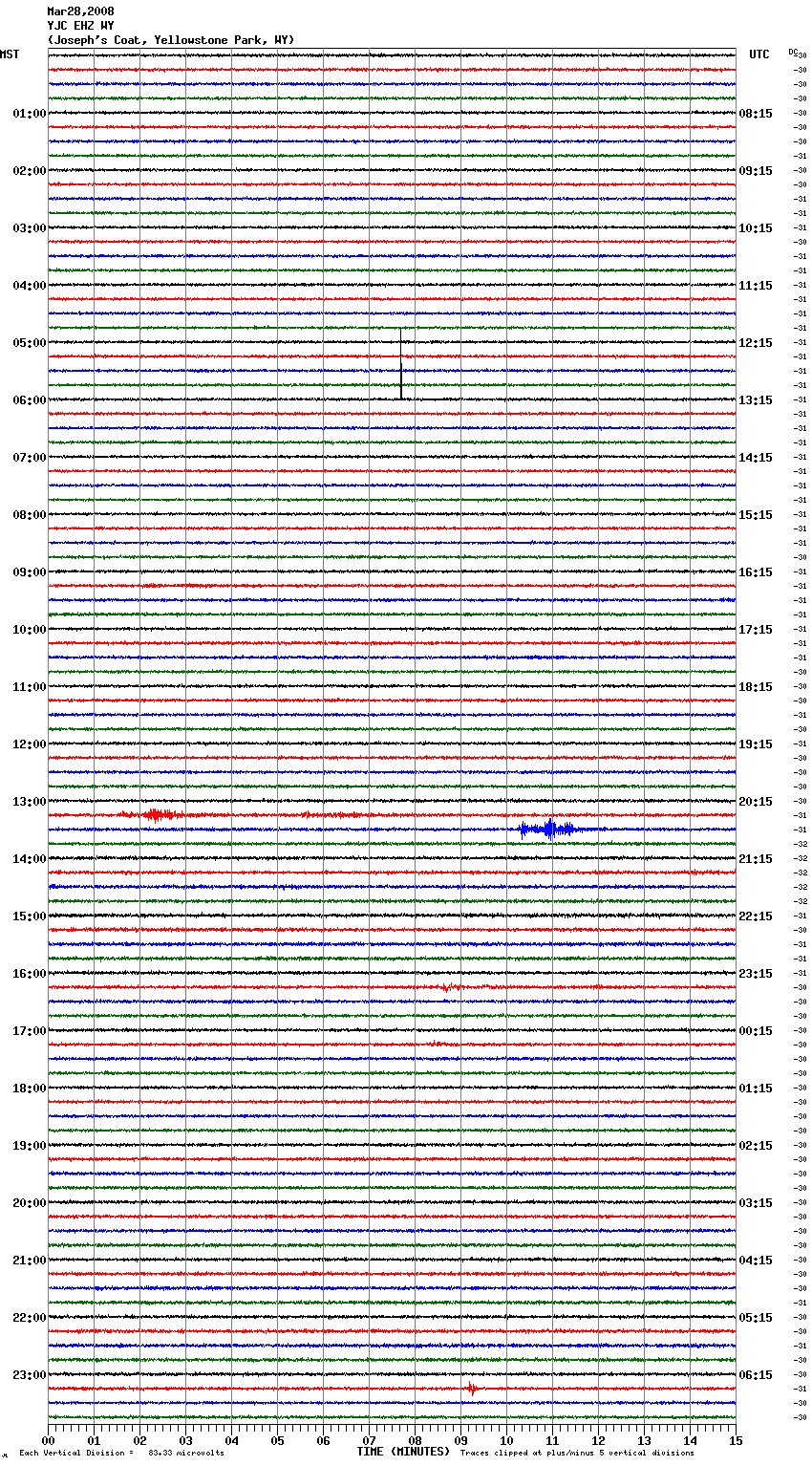Click the 22:15 UTC time label
Viewport: 812px width, 1466px height.
pos(756,916)
